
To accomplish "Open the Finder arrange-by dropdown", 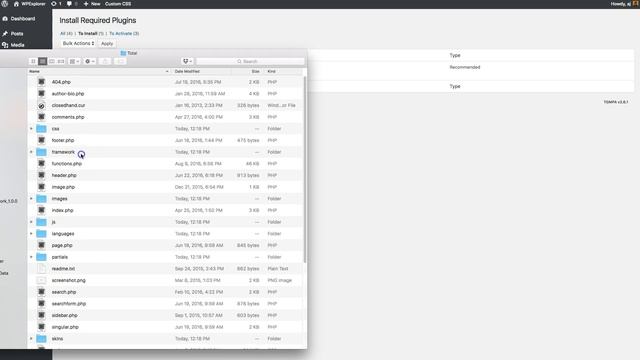I will (x=74, y=61).
